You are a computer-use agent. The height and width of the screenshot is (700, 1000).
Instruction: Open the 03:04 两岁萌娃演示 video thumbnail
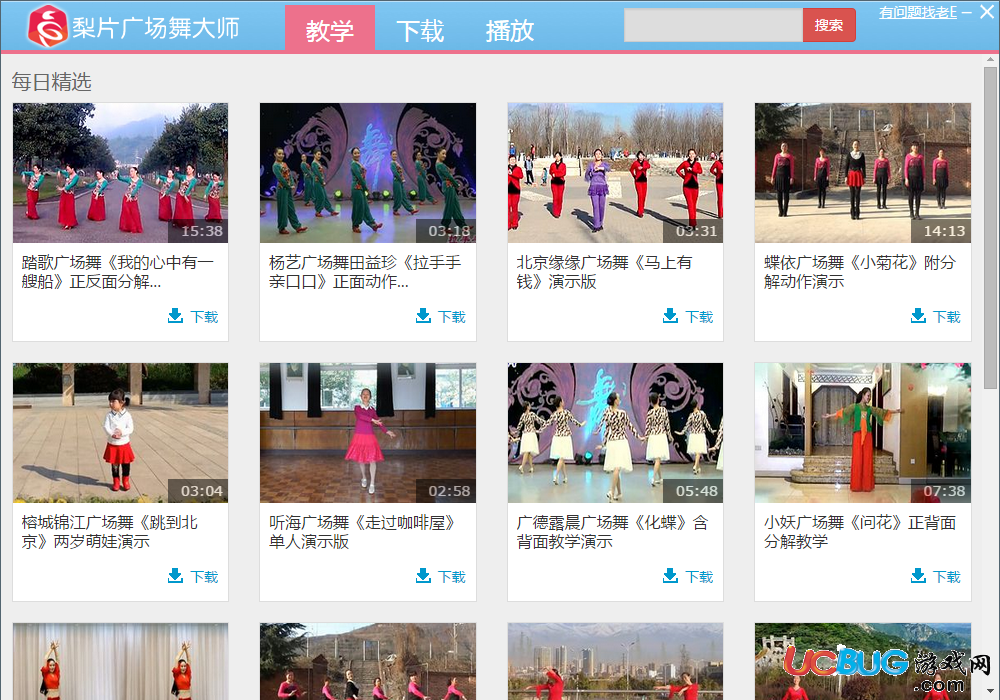point(120,433)
